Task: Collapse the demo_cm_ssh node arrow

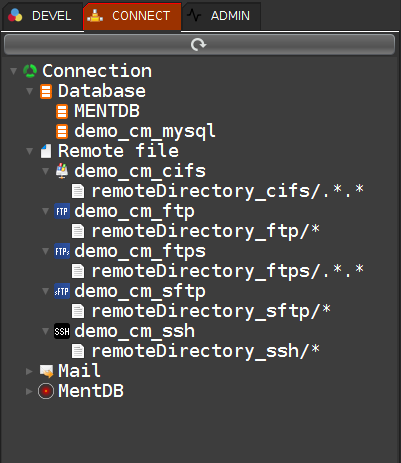Action: pos(46,331)
